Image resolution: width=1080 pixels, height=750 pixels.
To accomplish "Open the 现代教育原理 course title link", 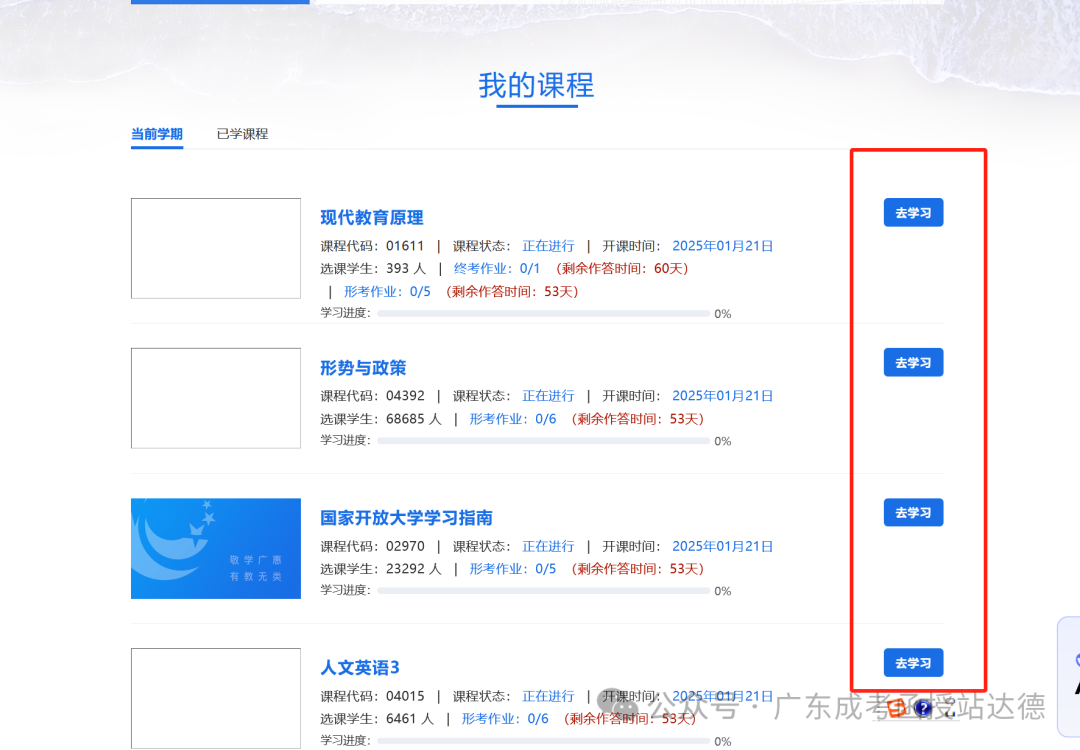I will point(372,218).
